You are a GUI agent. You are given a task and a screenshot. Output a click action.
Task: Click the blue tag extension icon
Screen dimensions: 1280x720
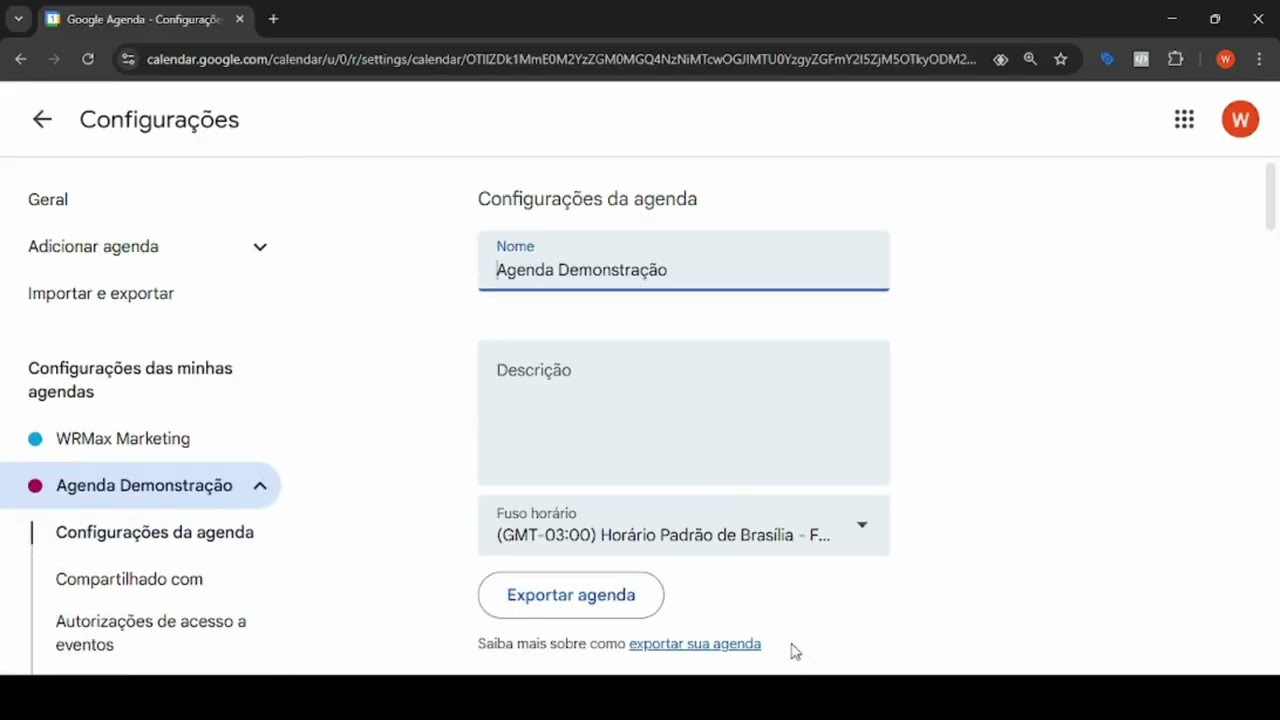[1107, 59]
